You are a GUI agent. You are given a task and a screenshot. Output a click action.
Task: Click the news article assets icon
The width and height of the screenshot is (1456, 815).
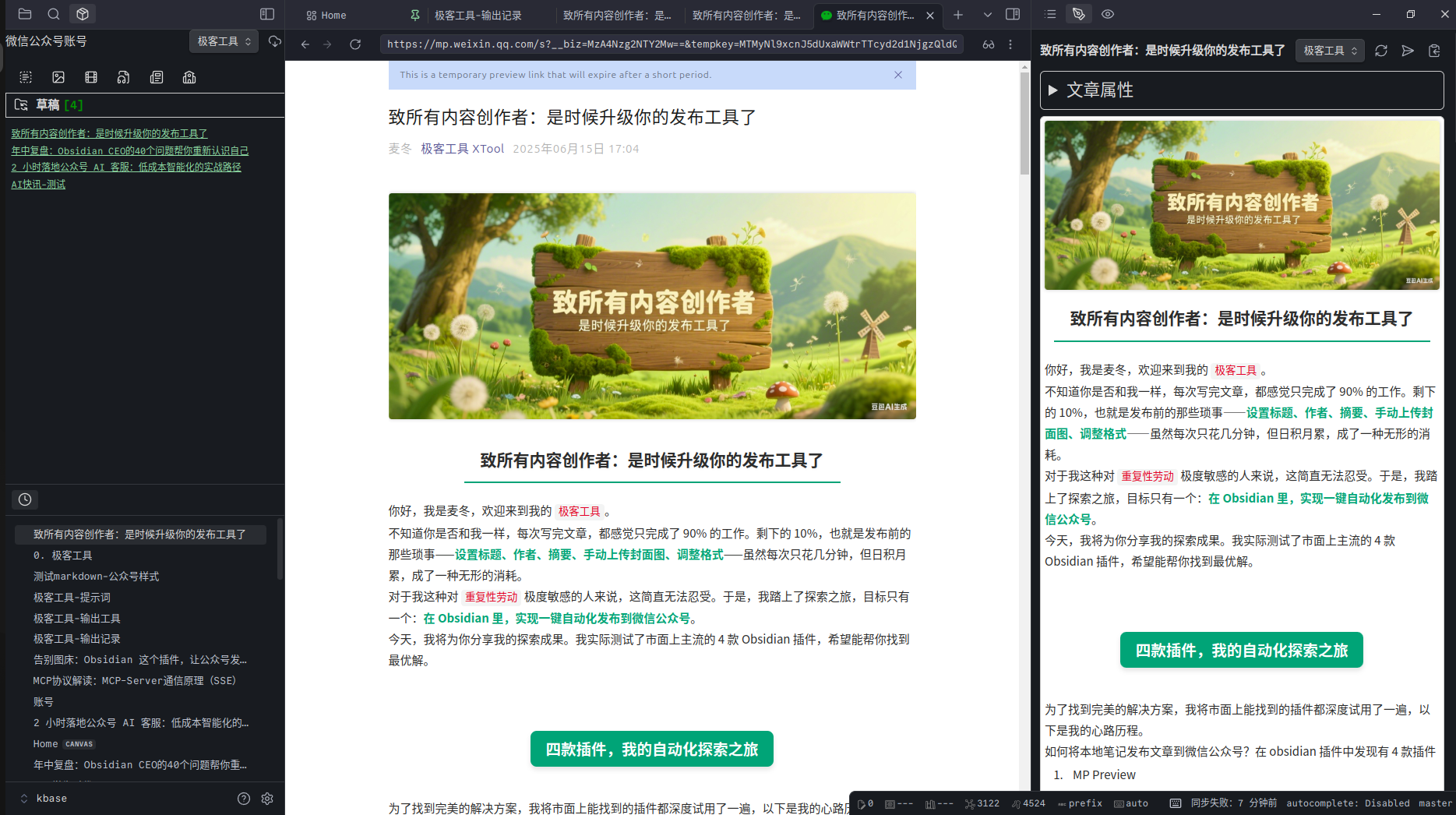coord(157,77)
